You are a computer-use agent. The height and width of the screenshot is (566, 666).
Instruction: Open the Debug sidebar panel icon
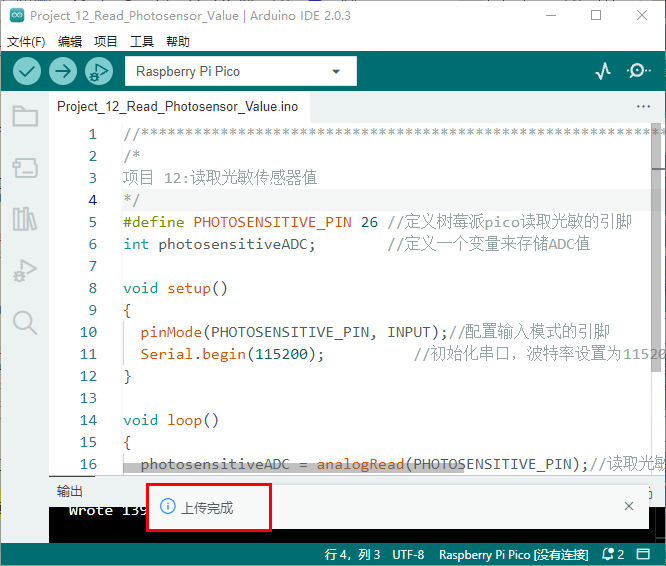click(x=25, y=270)
